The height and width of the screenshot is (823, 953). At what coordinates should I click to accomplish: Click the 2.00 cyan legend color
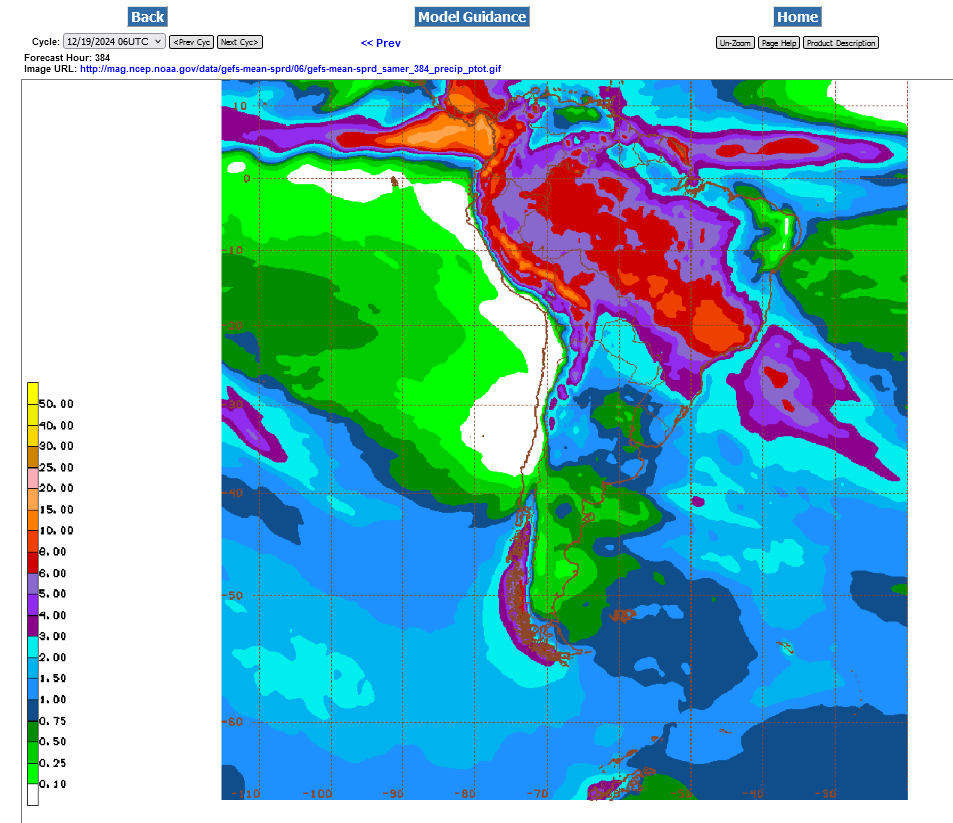[33, 647]
